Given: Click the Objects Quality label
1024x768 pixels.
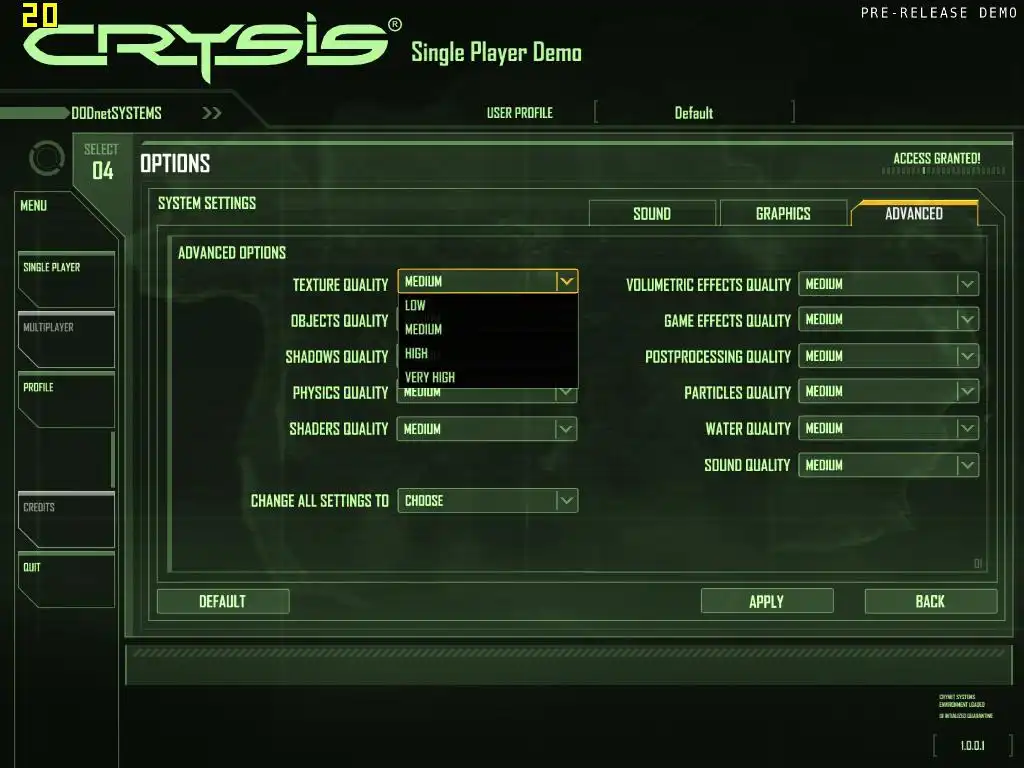Looking at the screenshot, I should coord(340,321).
